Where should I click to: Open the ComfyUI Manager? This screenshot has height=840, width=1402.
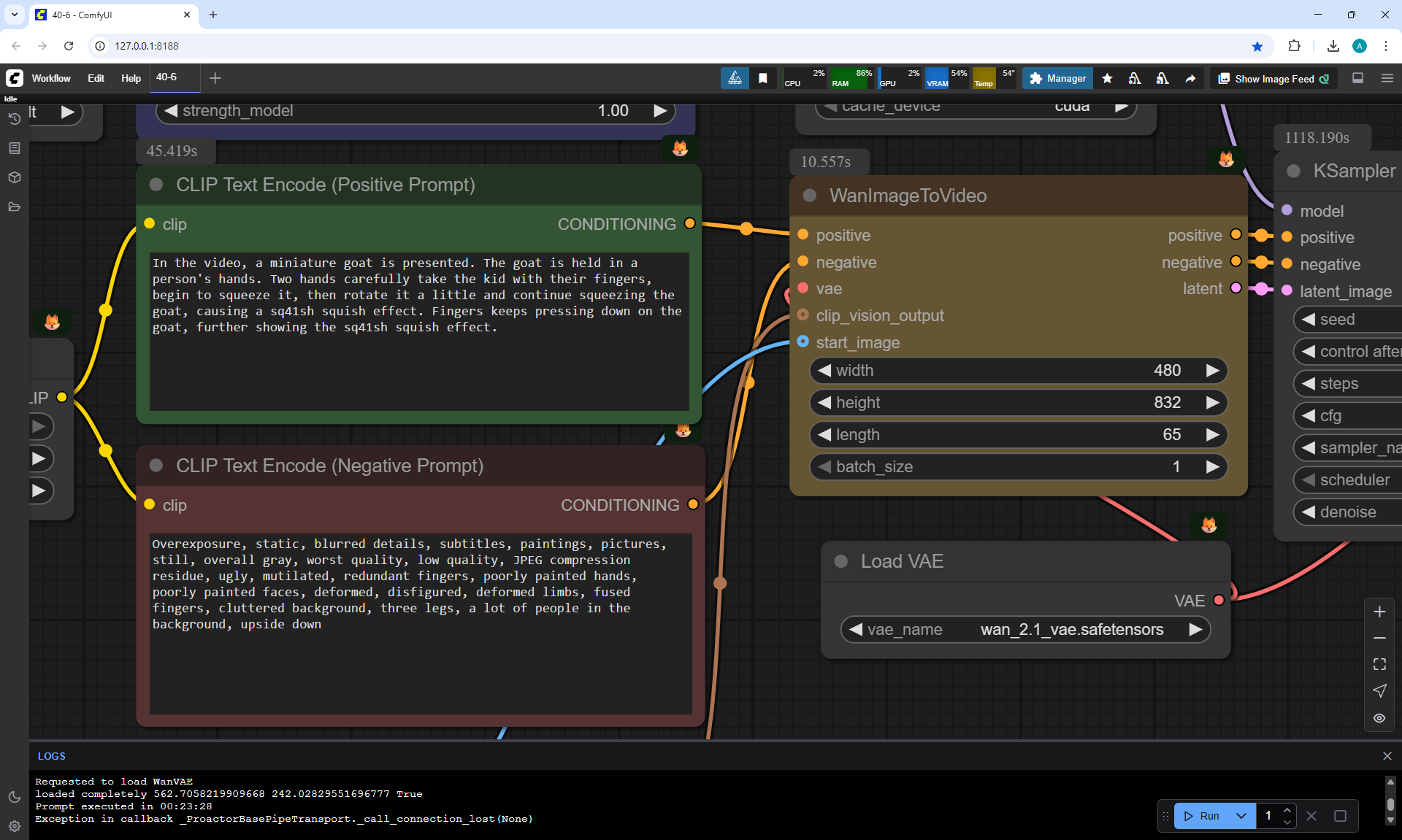pyautogui.click(x=1057, y=78)
